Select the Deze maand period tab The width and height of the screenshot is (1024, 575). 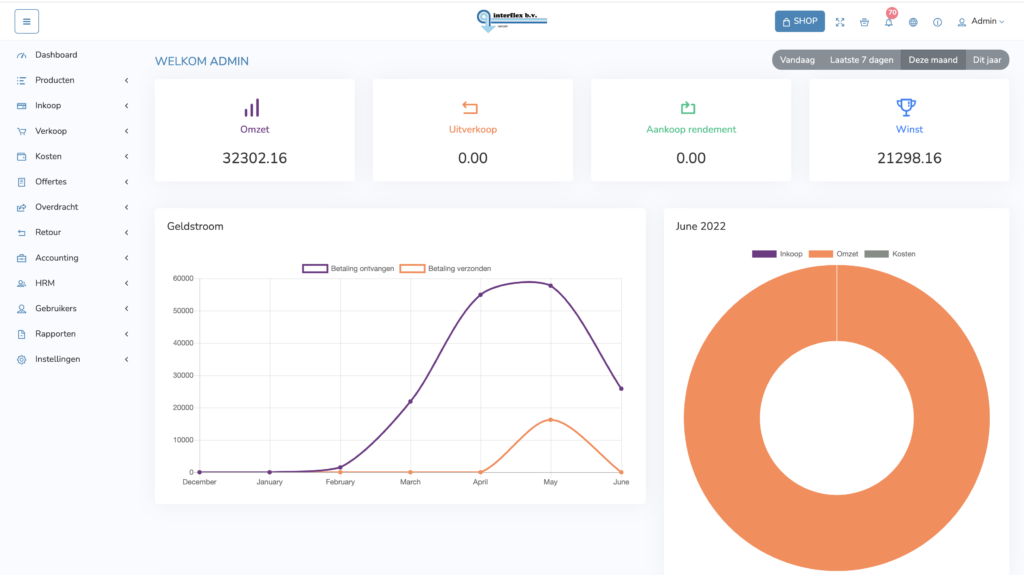click(x=933, y=60)
